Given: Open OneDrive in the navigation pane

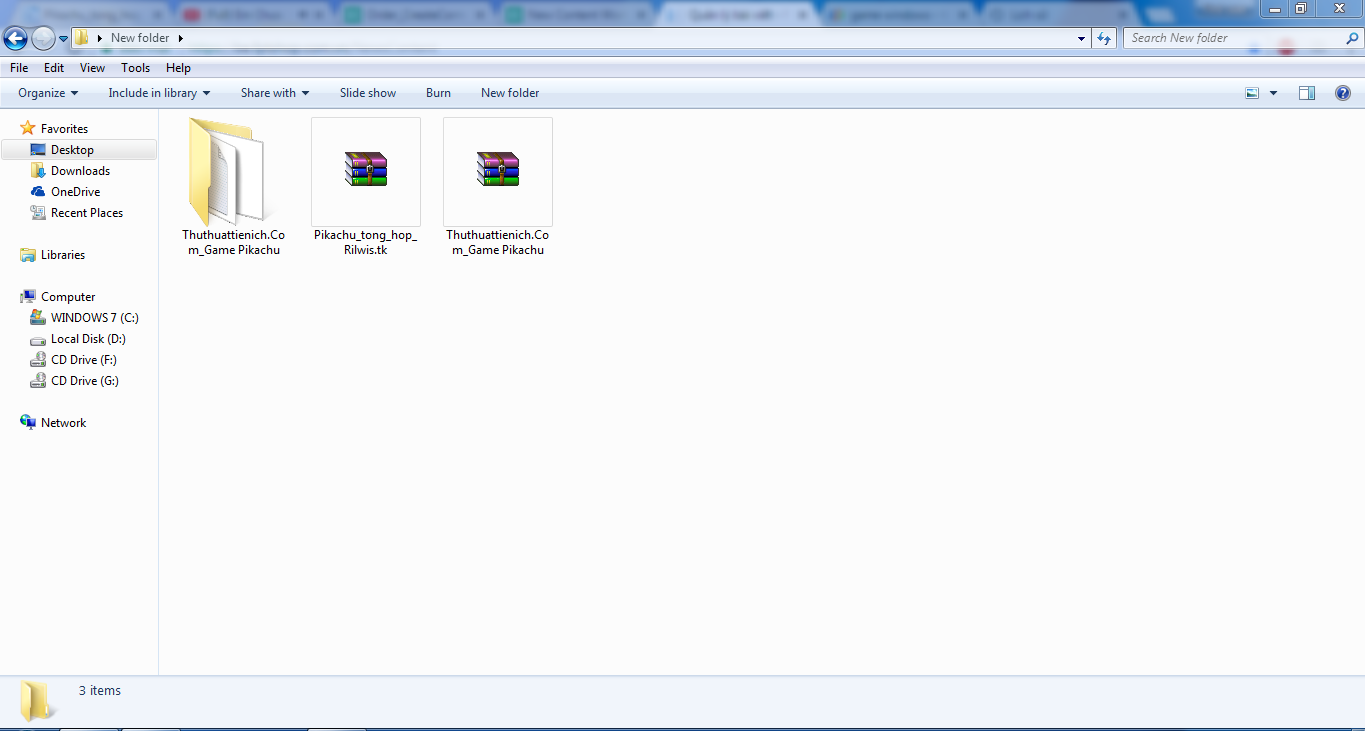Looking at the screenshot, I should 75,192.
